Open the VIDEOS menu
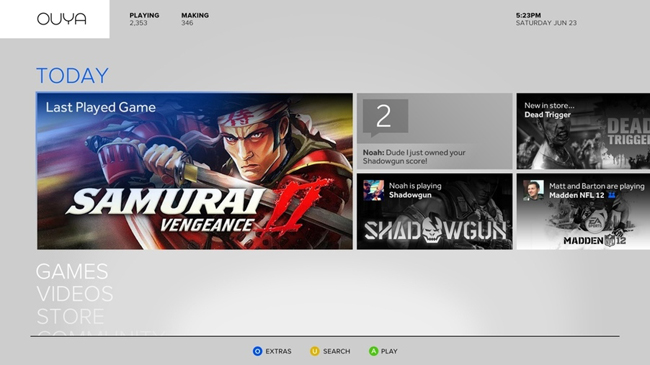This screenshot has height=365, width=650. (x=75, y=294)
